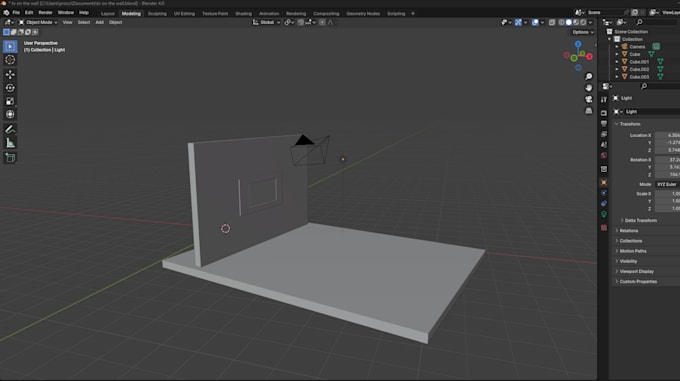Open the World properties tab
The width and height of the screenshot is (680, 381).
tap(604, 155)
